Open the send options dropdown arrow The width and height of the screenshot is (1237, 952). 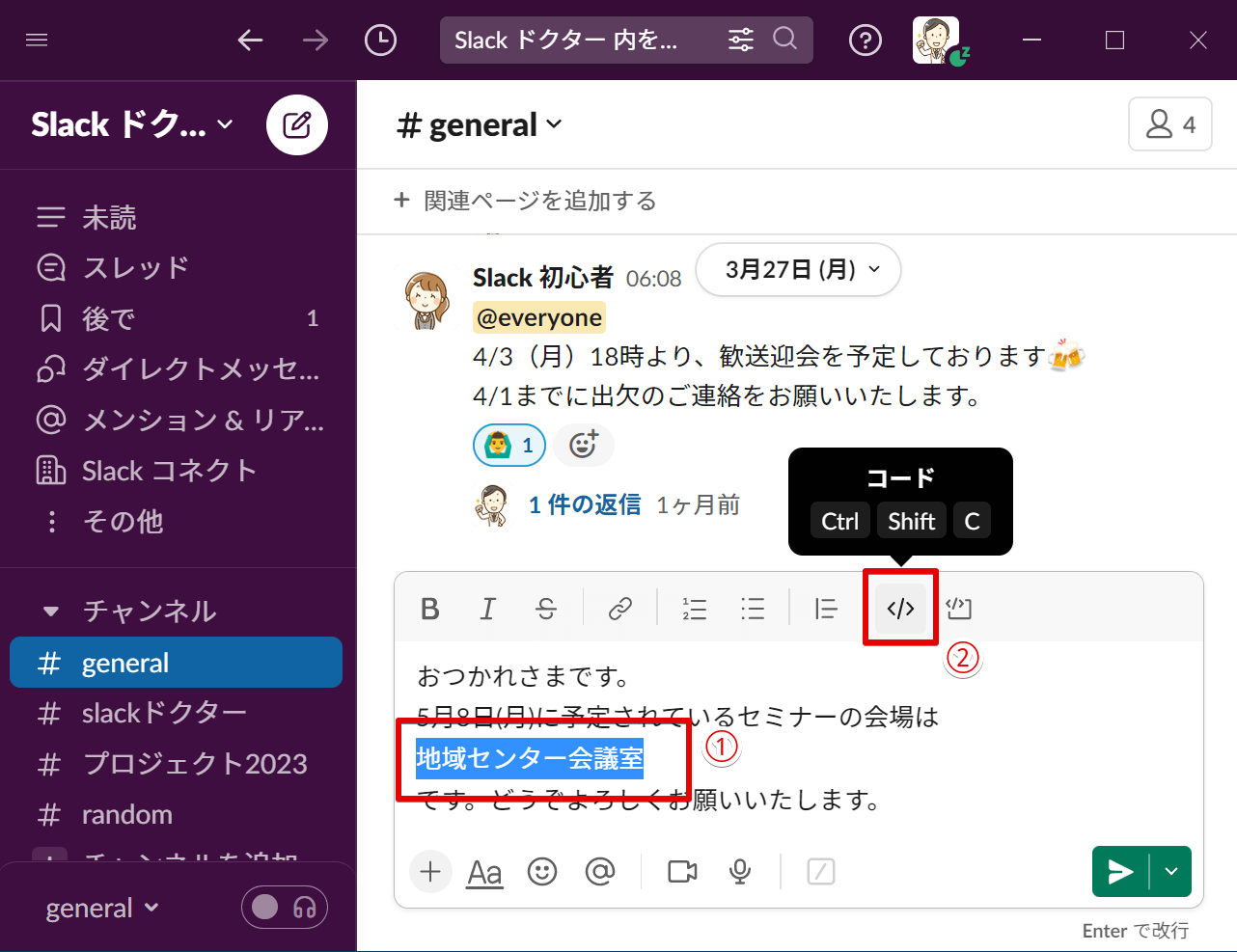tap(1171, 871)
